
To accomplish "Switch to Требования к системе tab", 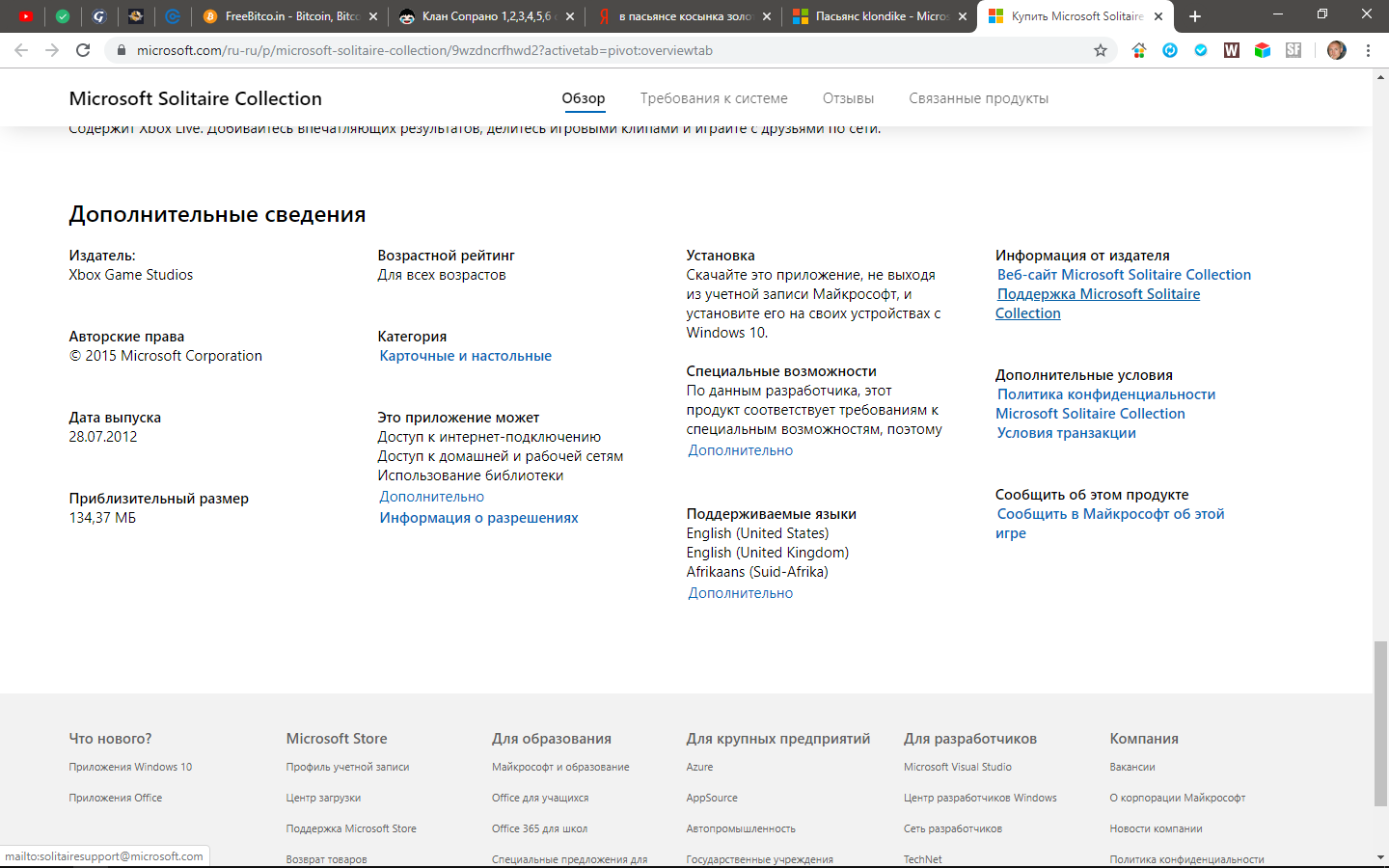I will [714, 98].
